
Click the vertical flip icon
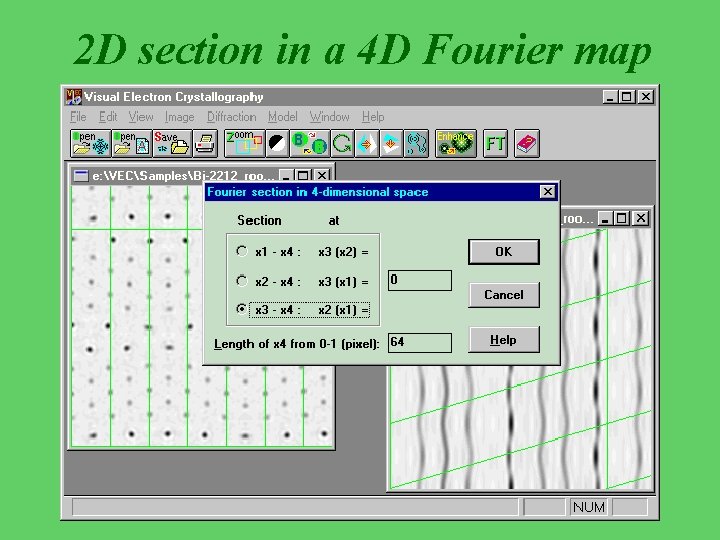click(x=391, y=143)
